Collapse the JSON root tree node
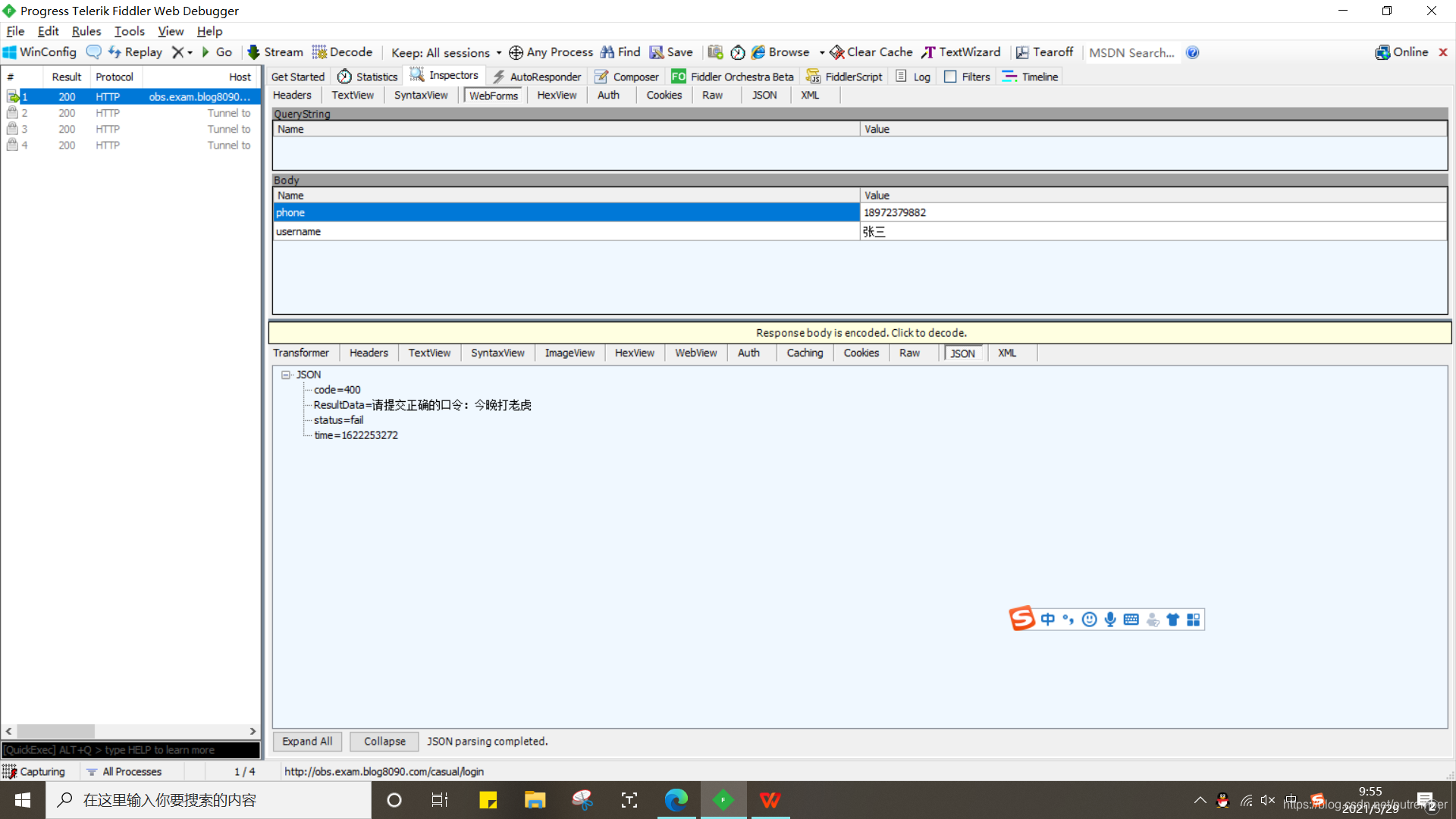The height and width of the screenshot is (819, 1456). point(286,375)
